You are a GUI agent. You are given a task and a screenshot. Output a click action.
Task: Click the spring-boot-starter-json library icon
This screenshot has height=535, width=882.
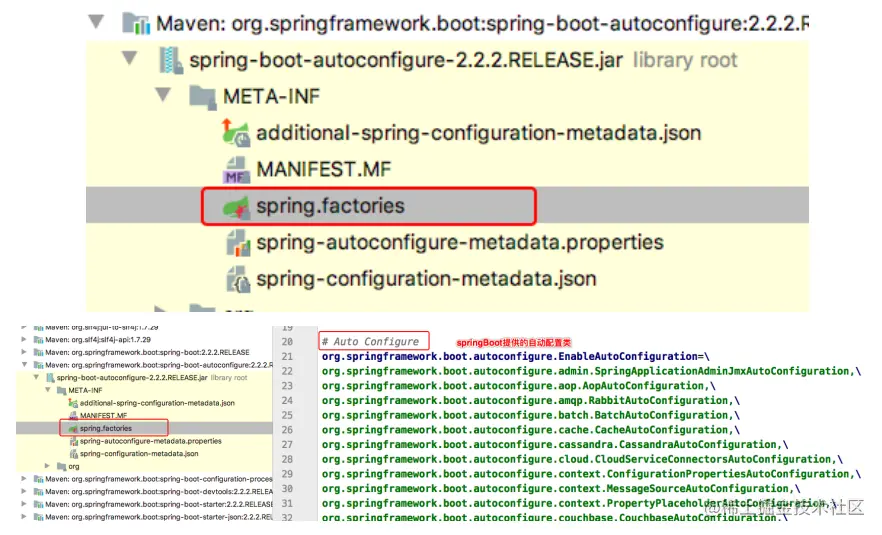pyautogui.click(x=38, y=517)
